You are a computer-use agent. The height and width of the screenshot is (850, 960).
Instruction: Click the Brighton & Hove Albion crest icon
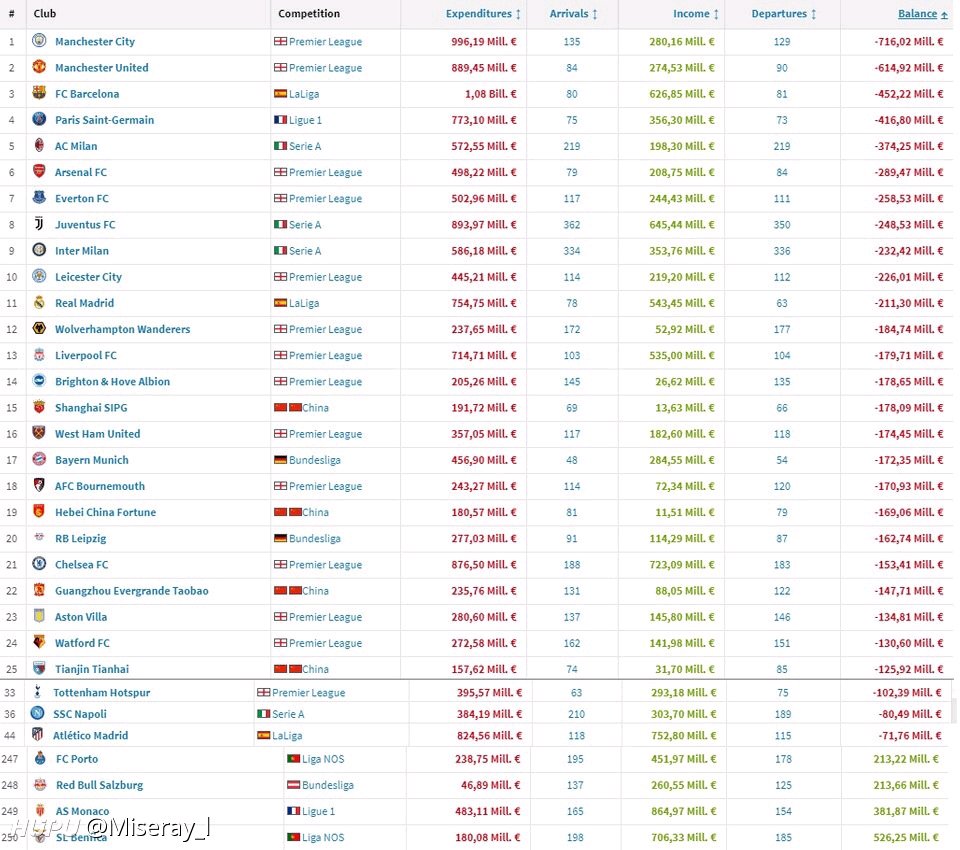pos(39,380)
